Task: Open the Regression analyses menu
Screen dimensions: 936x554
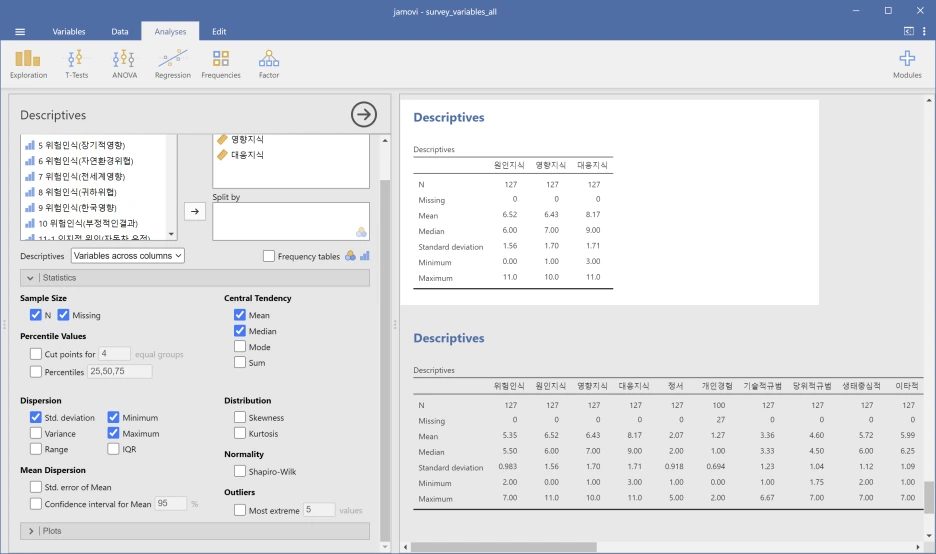Action: click(173, 64)
